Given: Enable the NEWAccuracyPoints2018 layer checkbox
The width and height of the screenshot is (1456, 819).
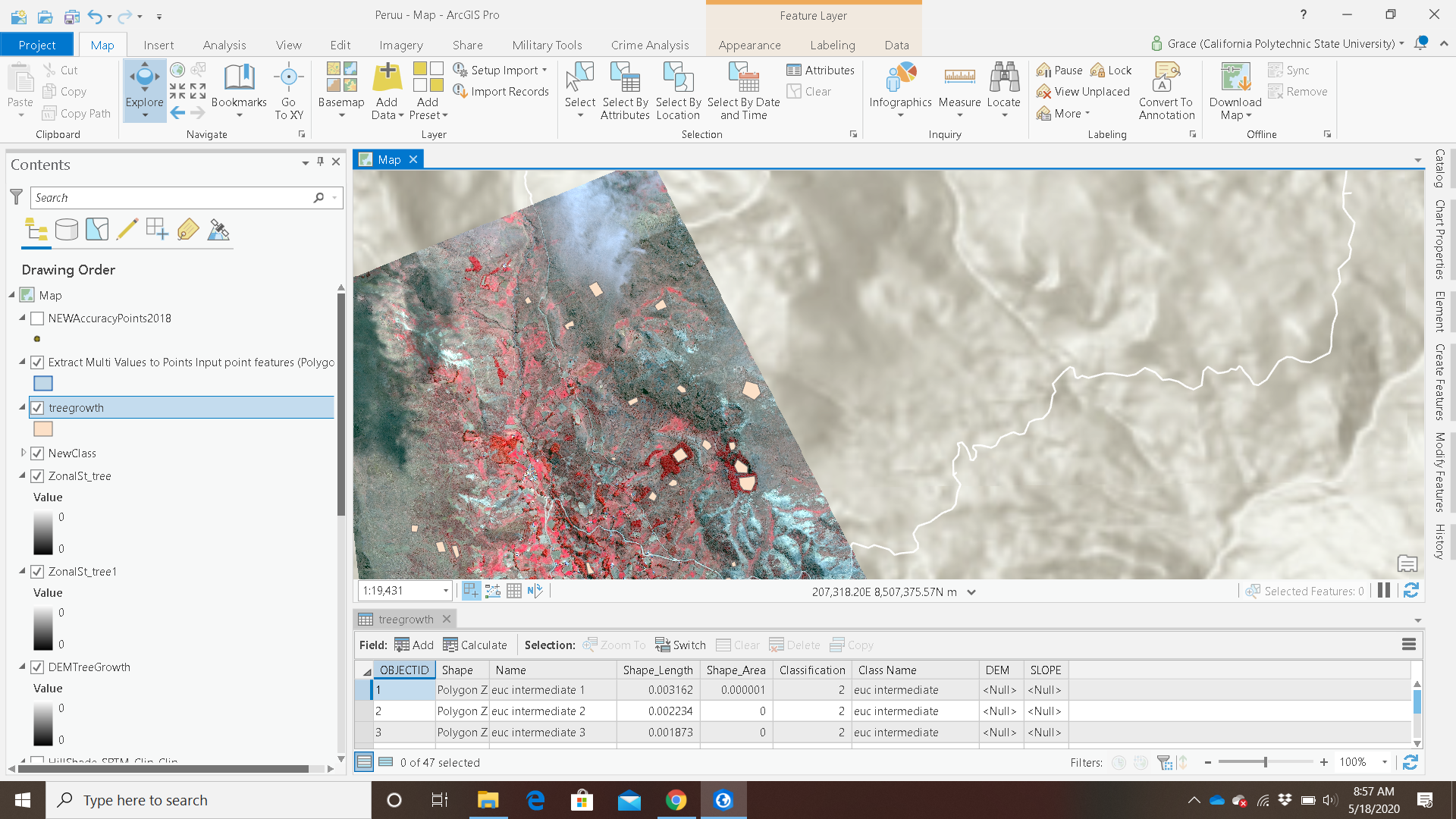Looking at the screenshot, I should coord(37,318).
